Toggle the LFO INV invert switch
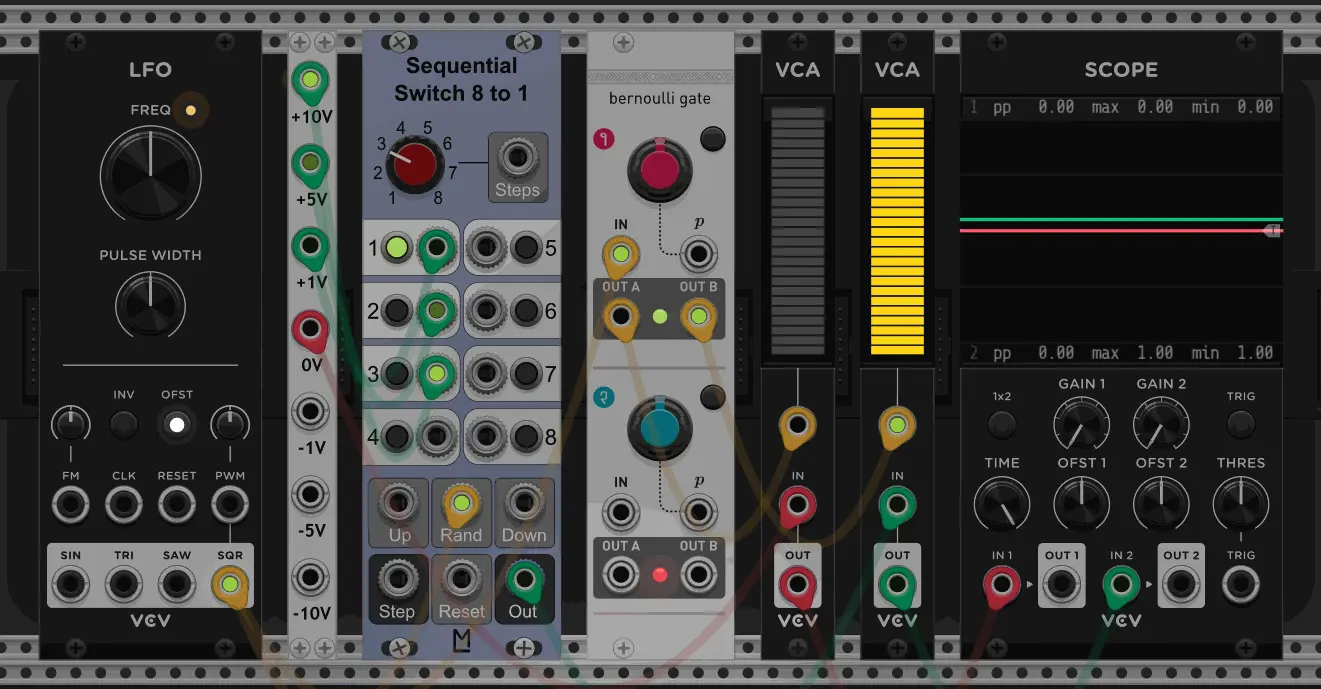This screenshot has height=689, width=1321. point(123,425)
